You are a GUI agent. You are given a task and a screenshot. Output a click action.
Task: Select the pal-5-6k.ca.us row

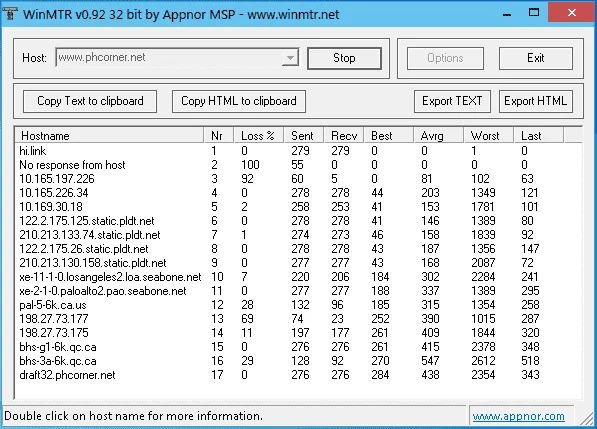click(298, 305)
